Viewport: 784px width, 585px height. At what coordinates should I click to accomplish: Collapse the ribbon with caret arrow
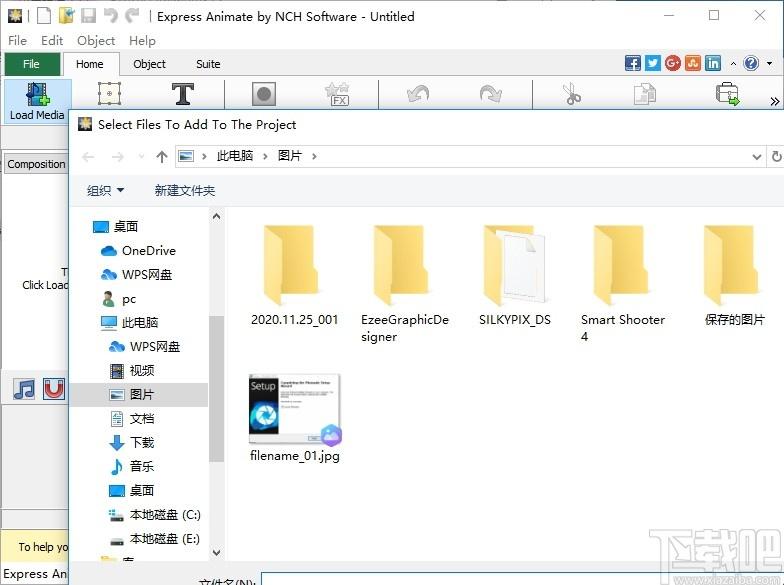tap(733, 64)
